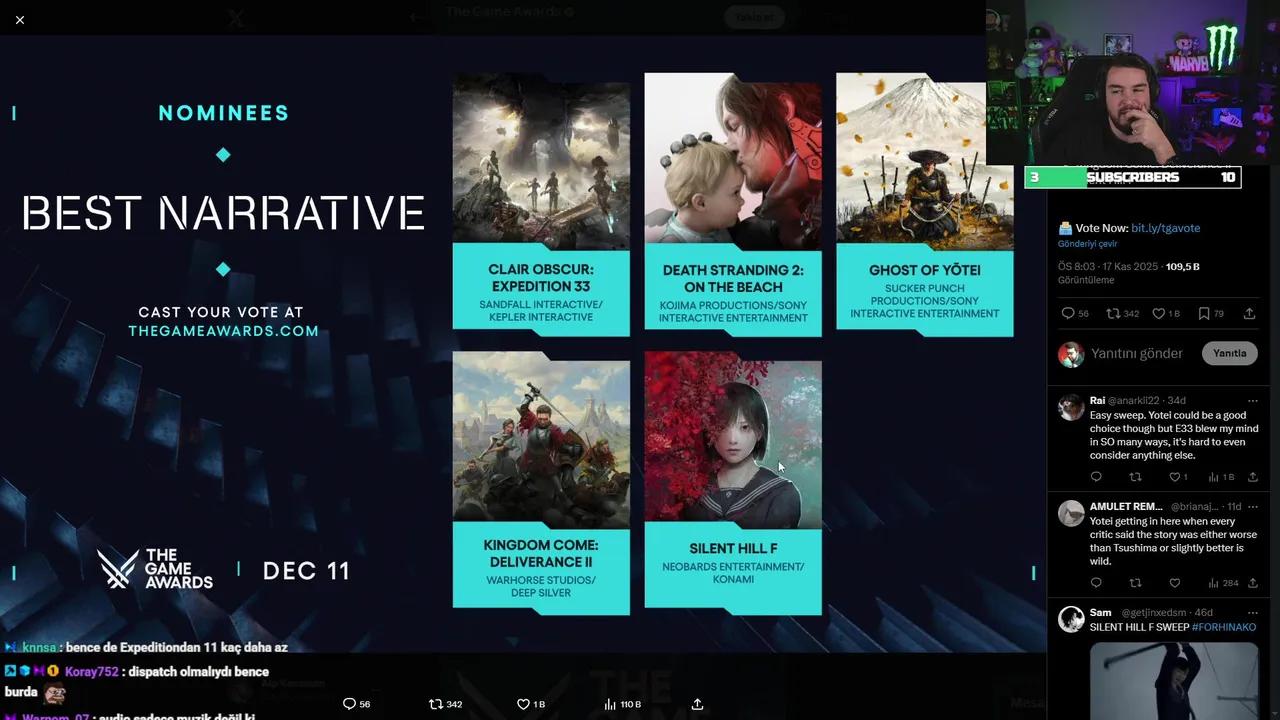This screenshot has height=720, width=1280.
Task: Reply to Rai's comment
Action: 1096,477
